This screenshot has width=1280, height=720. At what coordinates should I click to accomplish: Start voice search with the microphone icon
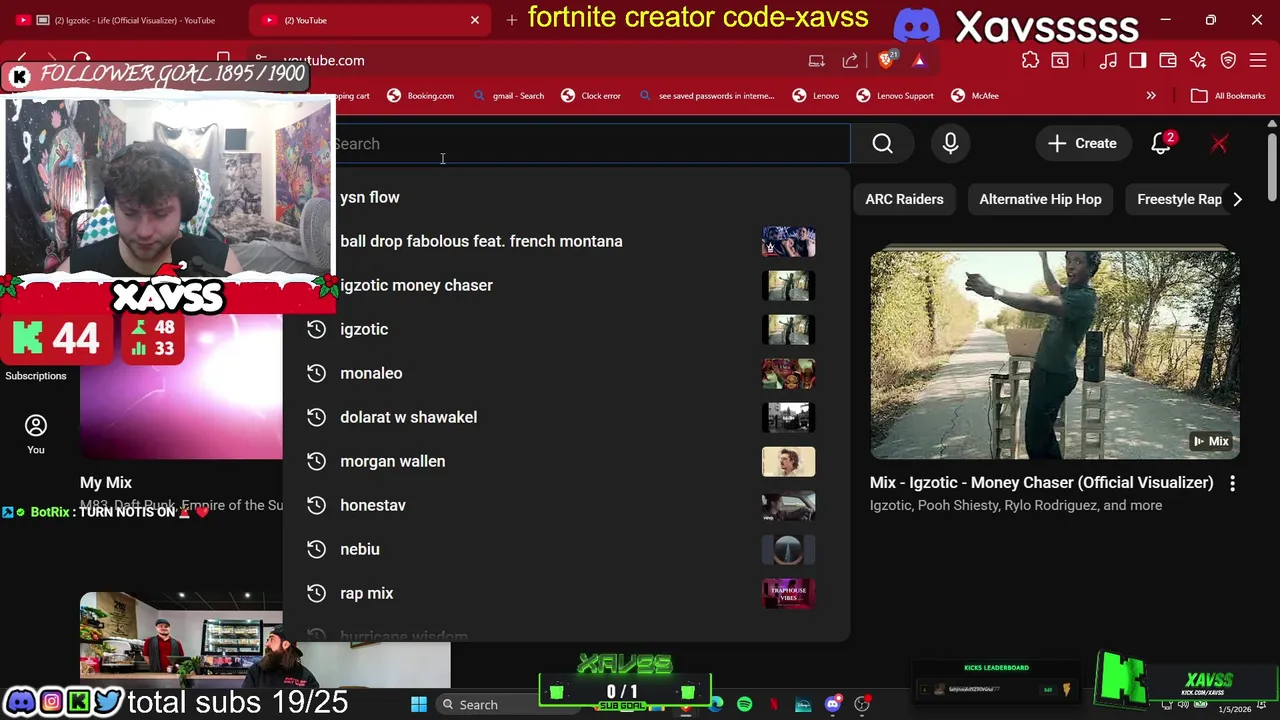(x=950, y=144)
